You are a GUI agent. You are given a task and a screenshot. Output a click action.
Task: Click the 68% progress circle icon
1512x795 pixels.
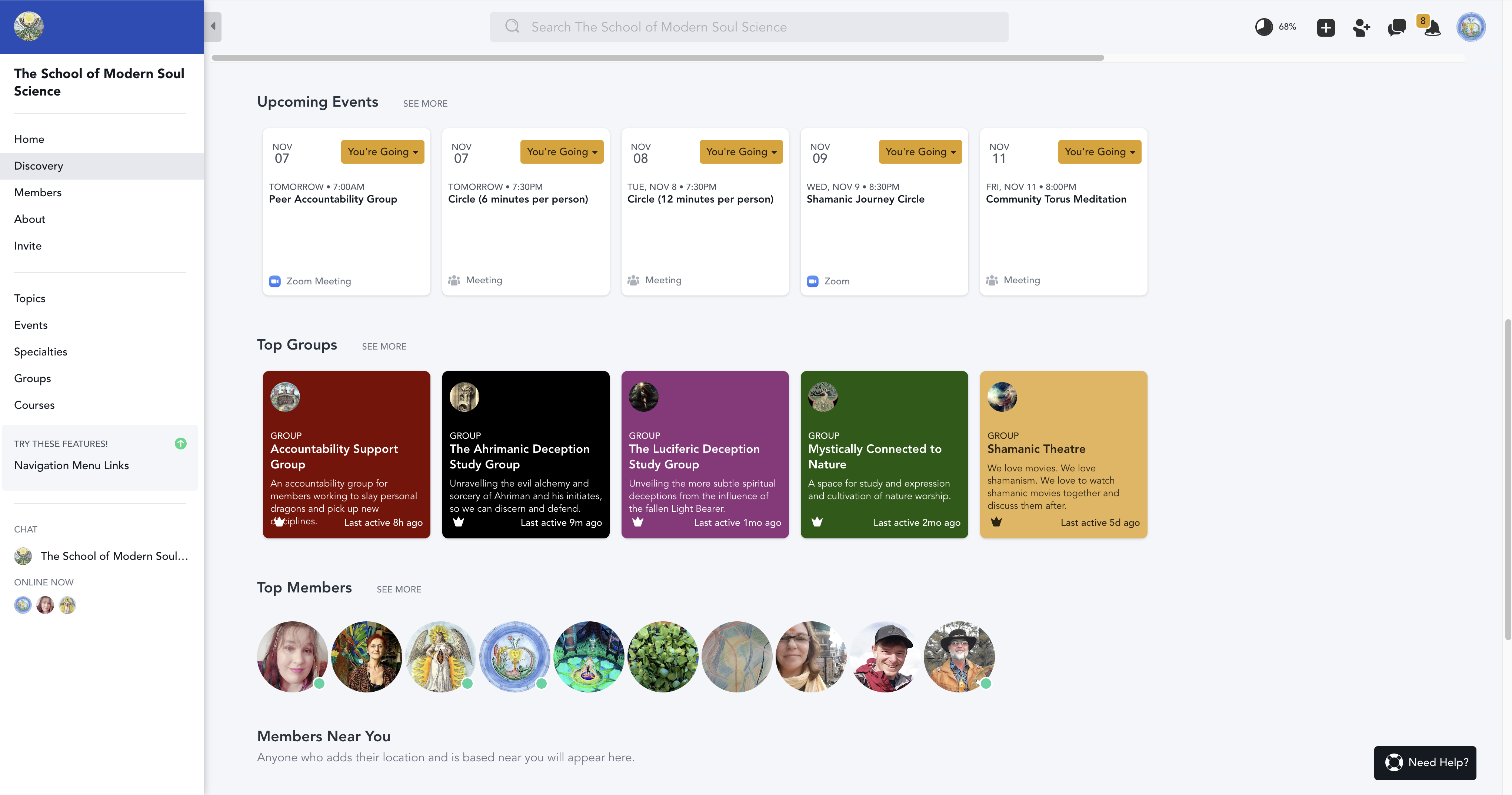pos(1263,27)
